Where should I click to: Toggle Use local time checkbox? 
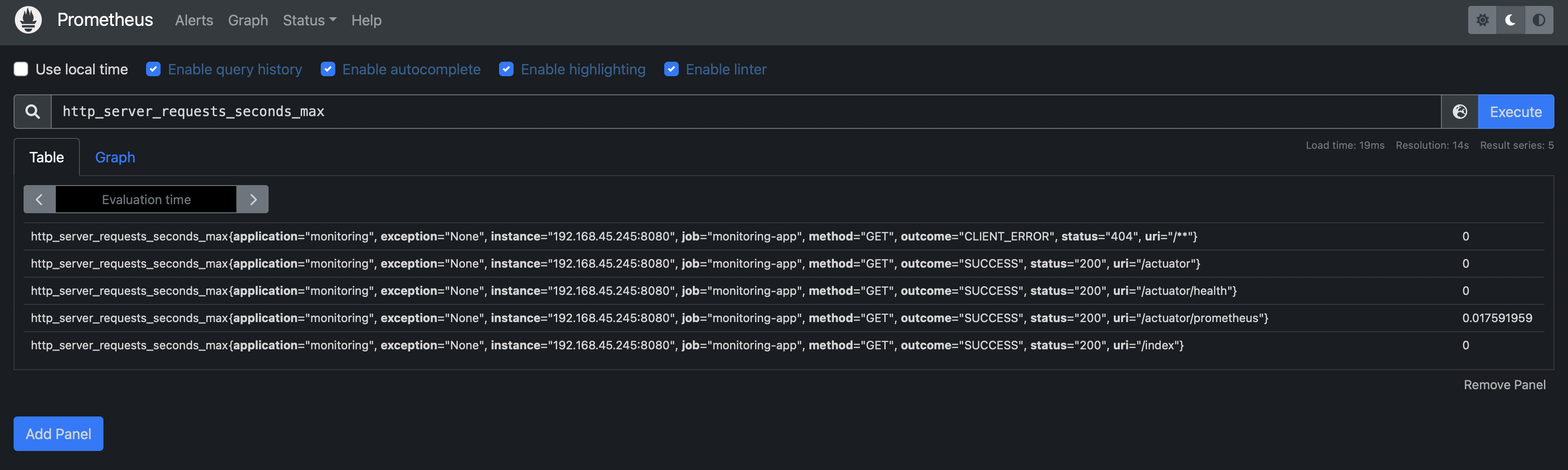pyautogui.click(x=21, y=69)
